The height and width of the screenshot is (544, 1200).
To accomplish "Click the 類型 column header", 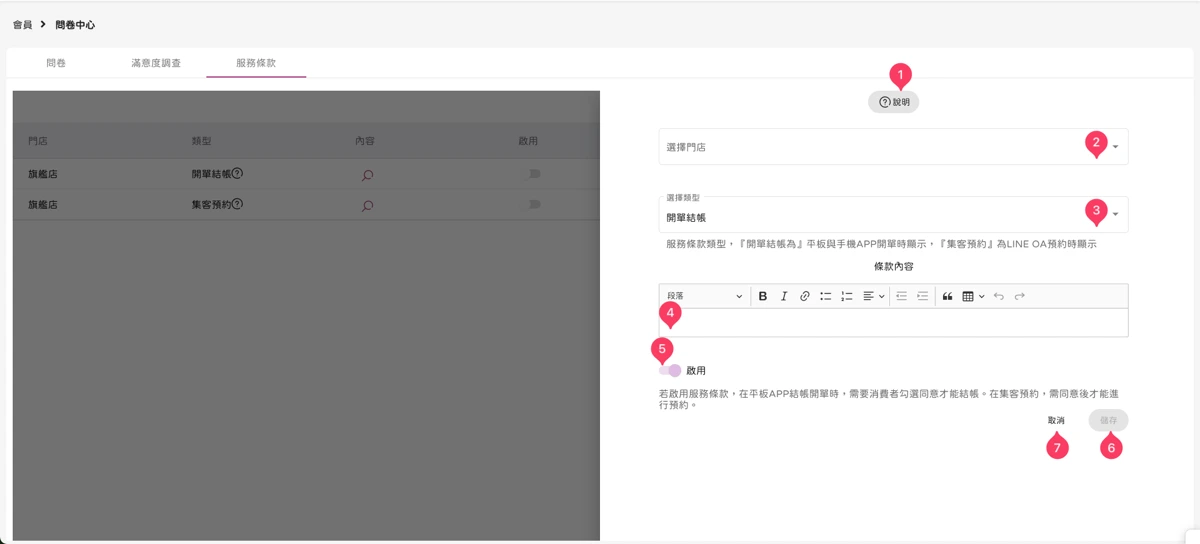I will (x=201, y=142).
